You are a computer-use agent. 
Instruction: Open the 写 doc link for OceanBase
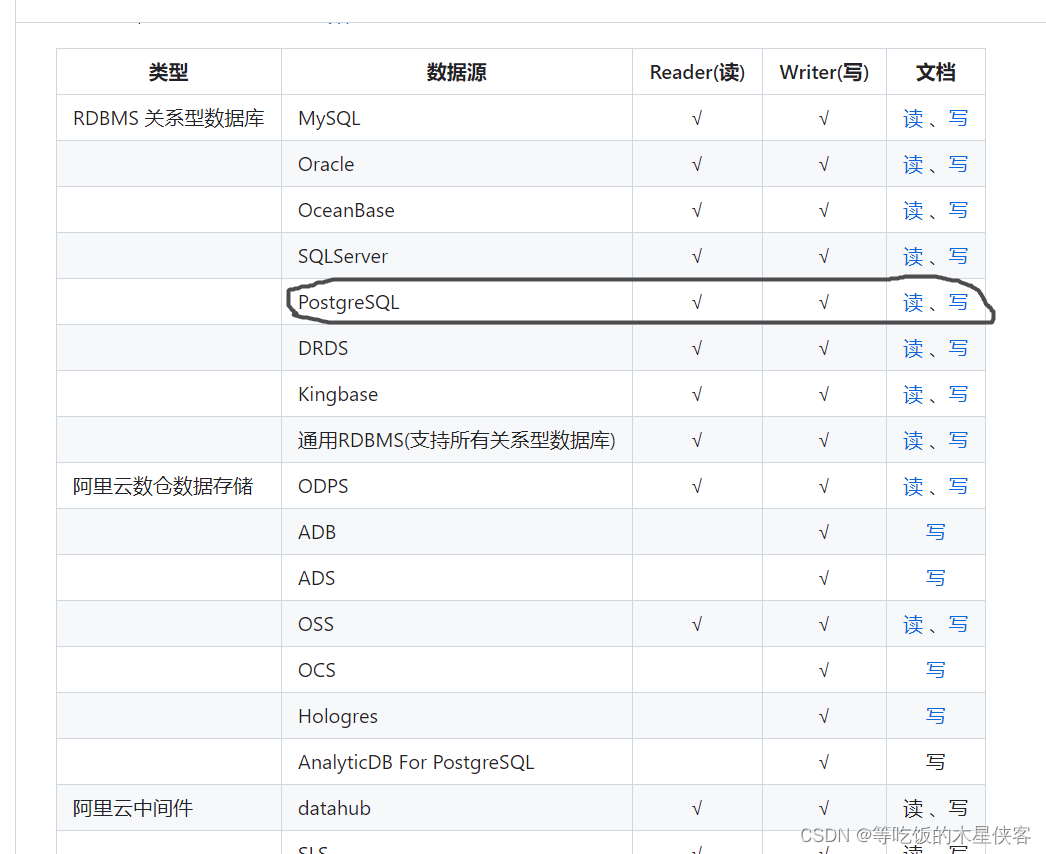(x=958, y=210)
